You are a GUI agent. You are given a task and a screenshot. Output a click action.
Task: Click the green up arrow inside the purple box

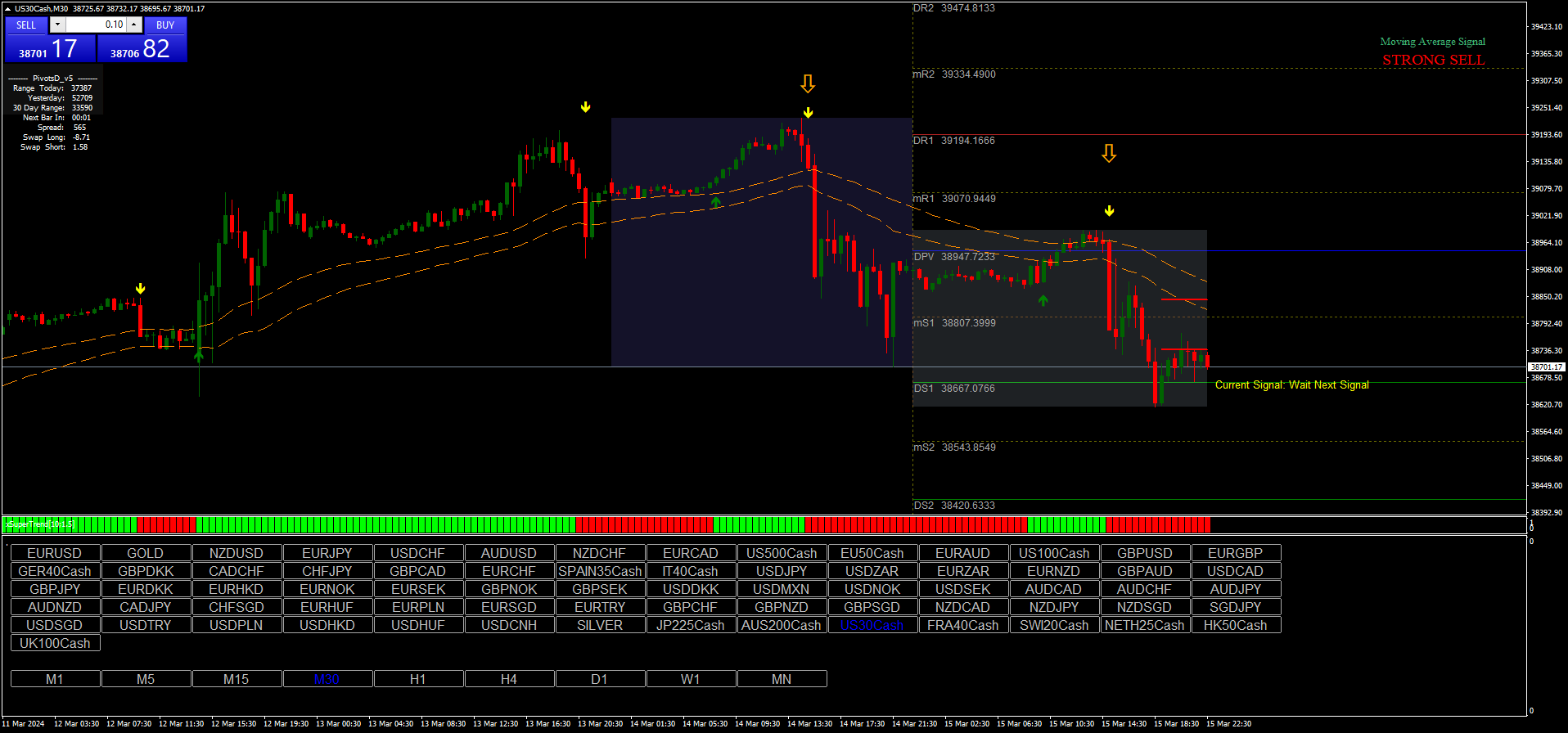(x=716, y=201)
